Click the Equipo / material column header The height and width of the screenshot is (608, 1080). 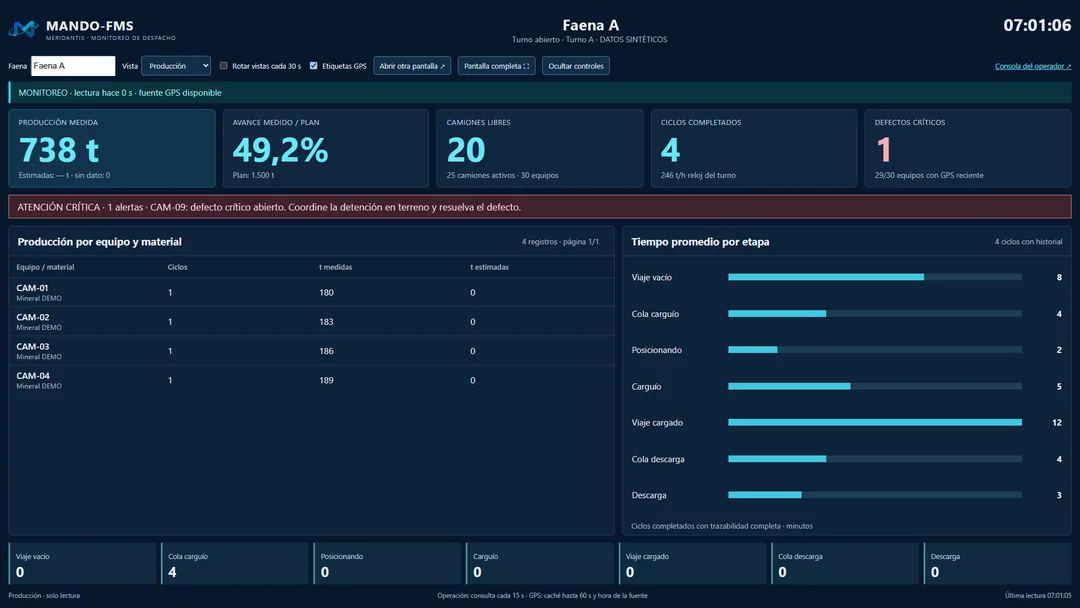(45, 267)
